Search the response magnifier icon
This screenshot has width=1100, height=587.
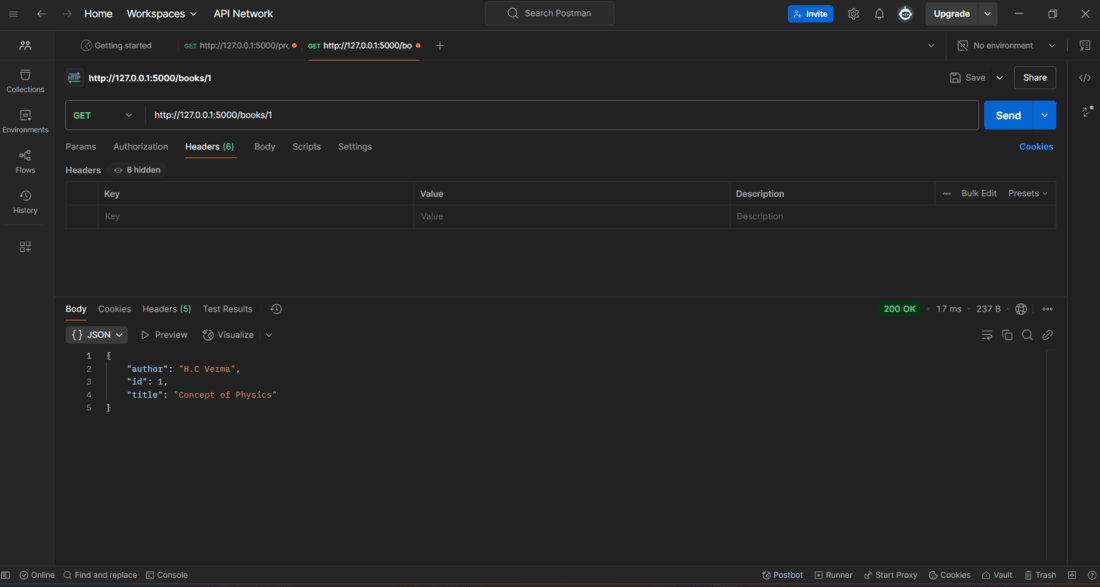[x=1027, y=335]
